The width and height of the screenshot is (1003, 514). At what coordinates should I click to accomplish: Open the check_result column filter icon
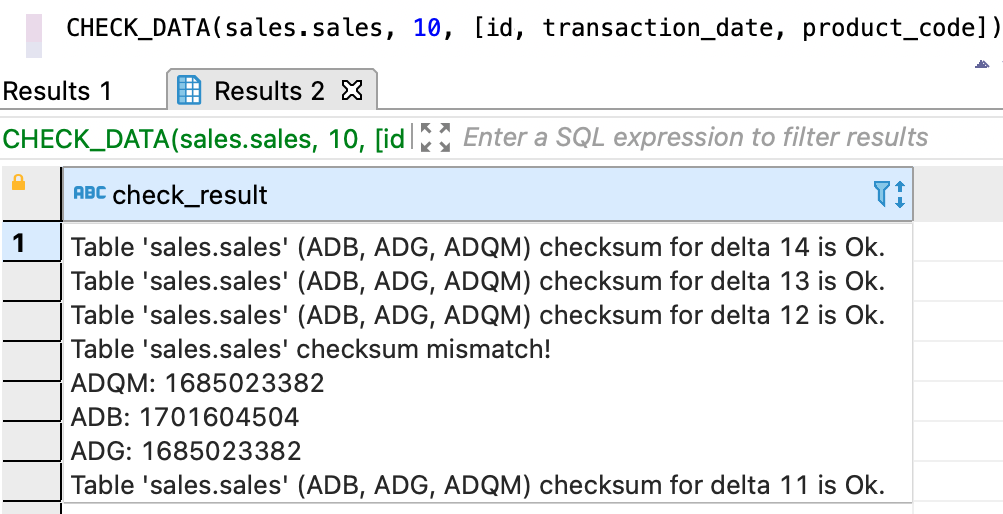[x=881, y=194]
